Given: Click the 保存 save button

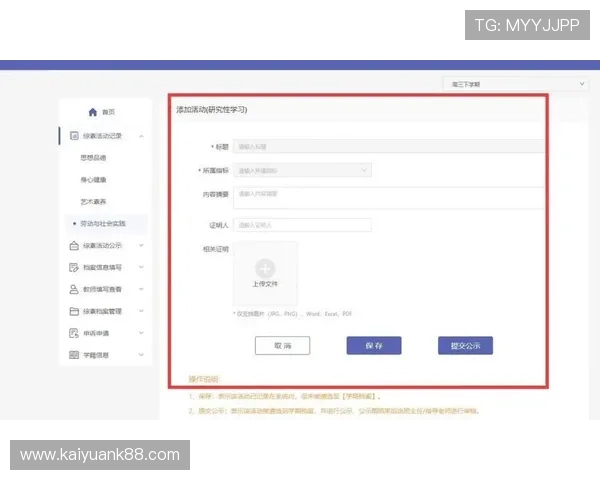Looking at the screenshot, I should [374, 346].
